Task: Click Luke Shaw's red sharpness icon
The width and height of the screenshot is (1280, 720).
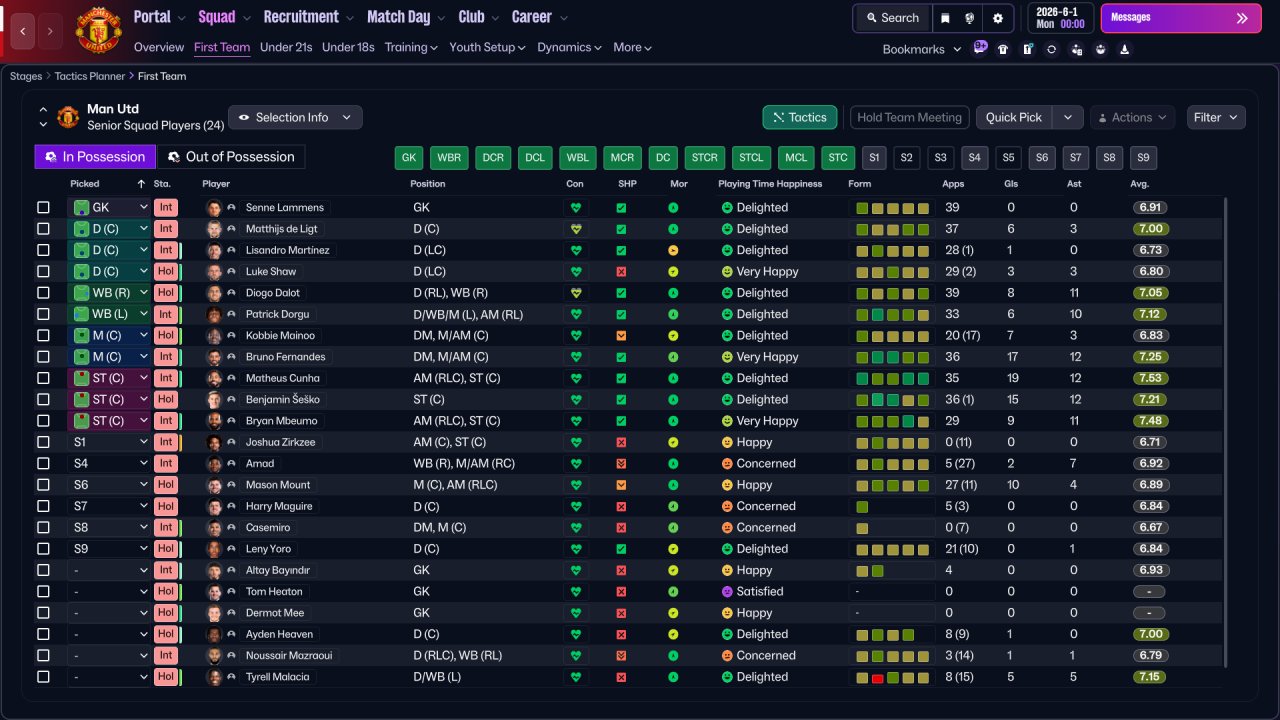Action: click(x=621, y=272)
